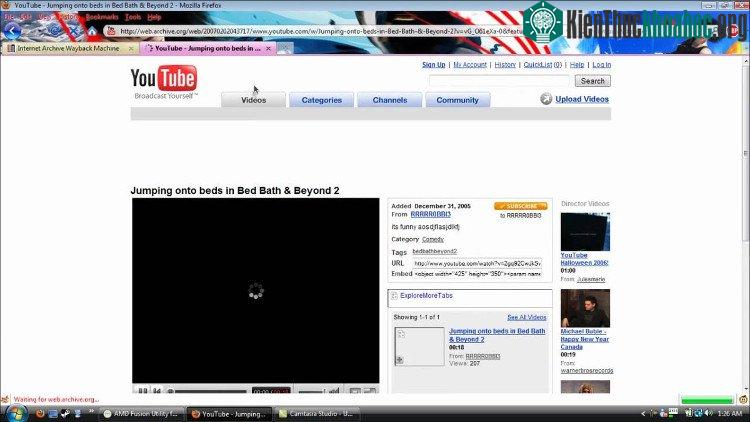Open the Bookmarks menu
This screenshot has height=422, width=750.
point(102,17)
